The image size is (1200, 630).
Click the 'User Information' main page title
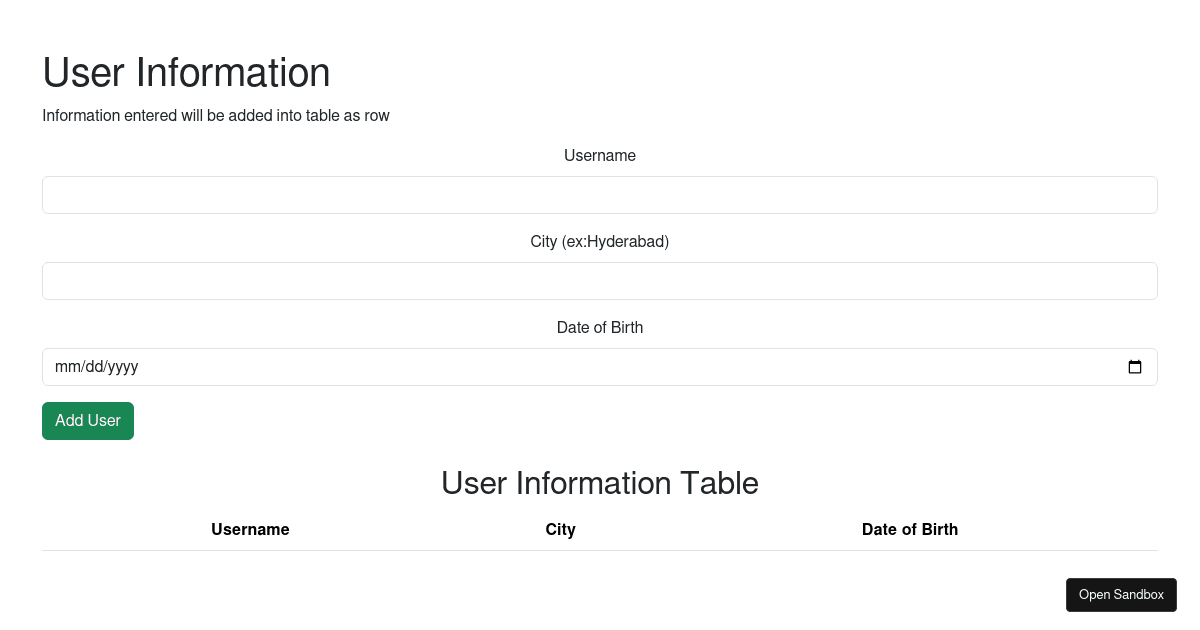pos(186,73)
